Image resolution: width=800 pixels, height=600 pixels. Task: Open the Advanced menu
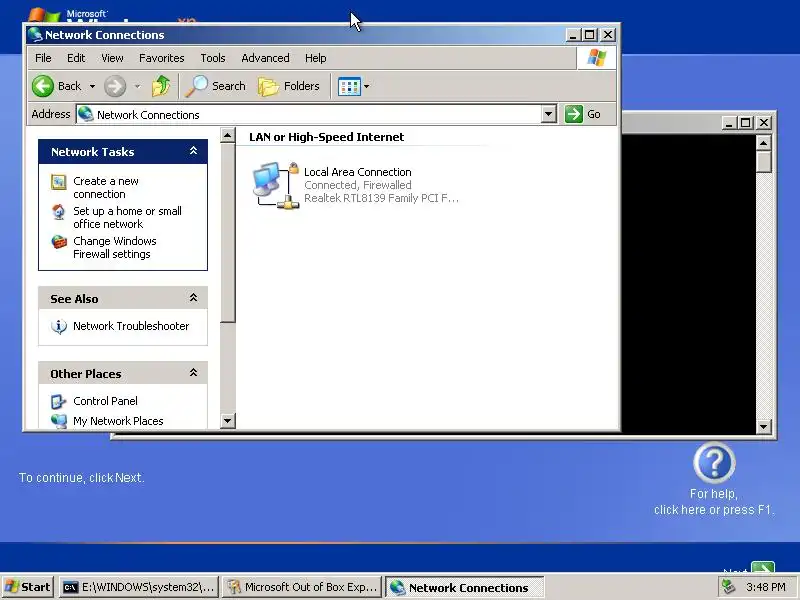point(265,58)
